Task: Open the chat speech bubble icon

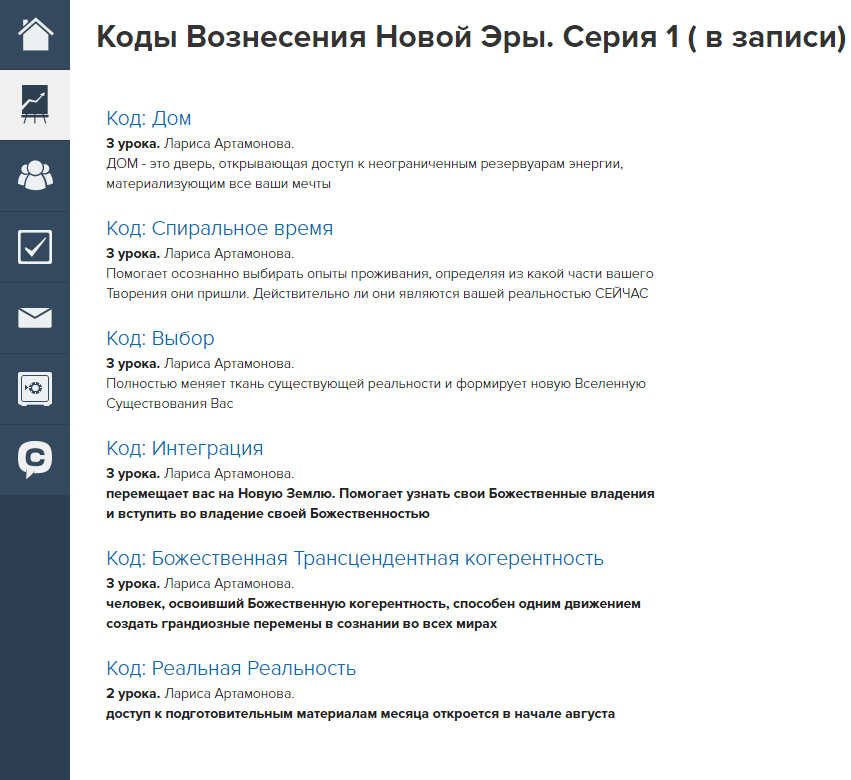Action: point(35,460)
